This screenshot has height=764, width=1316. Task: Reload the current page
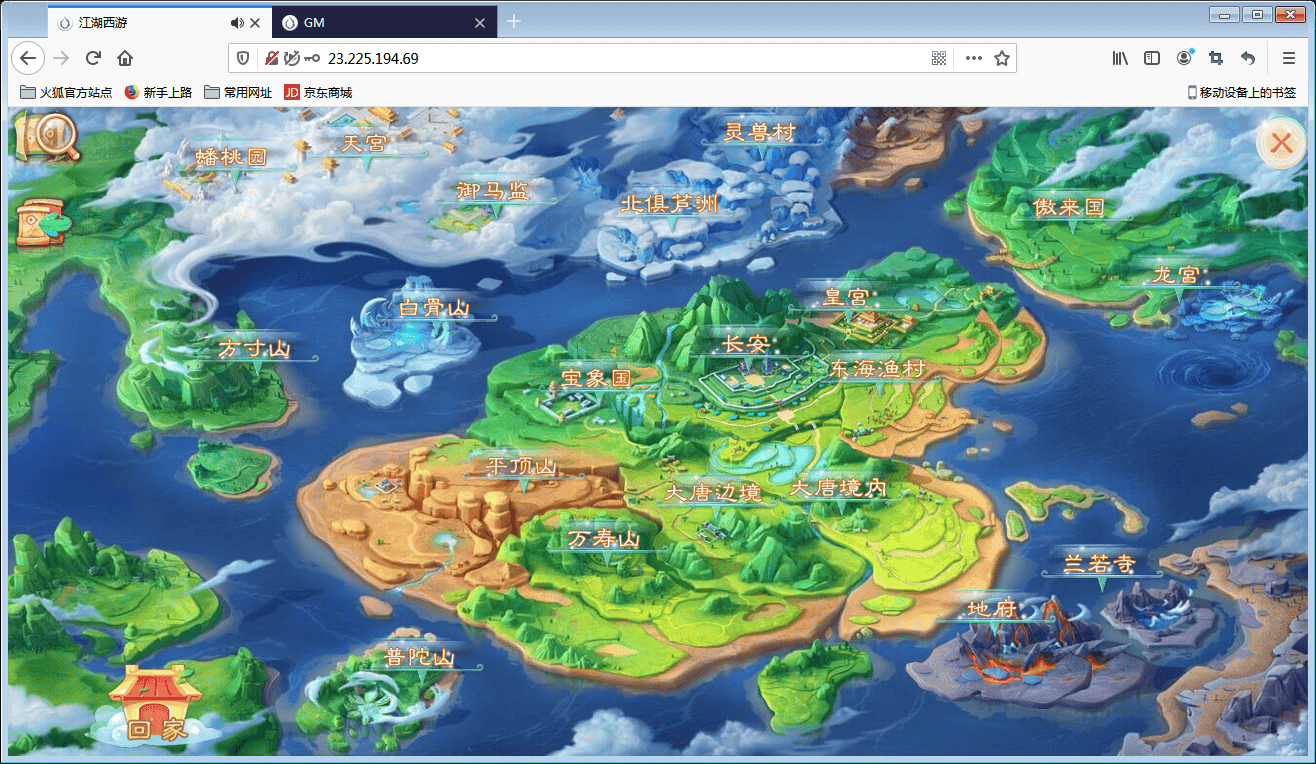tap(93, 58)
